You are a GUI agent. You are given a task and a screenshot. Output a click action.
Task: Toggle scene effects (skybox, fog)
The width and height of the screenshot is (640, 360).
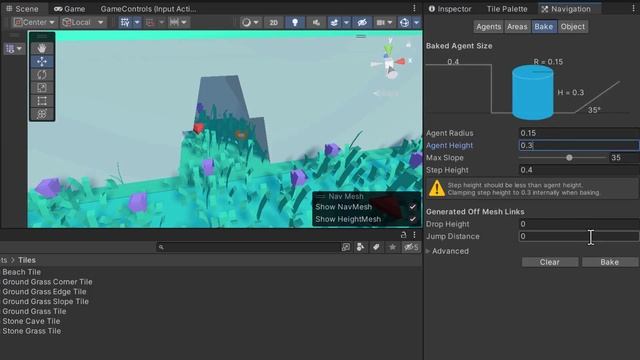tap(334, 22)
